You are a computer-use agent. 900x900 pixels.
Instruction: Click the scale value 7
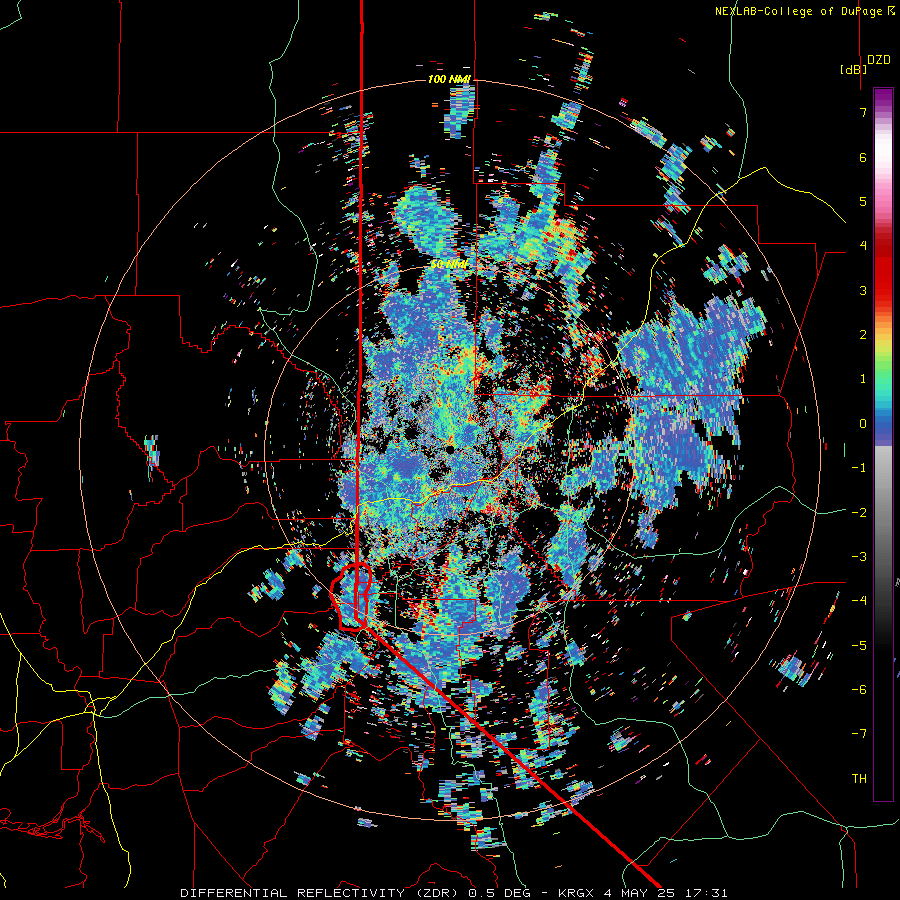click(x=863, y=112)
